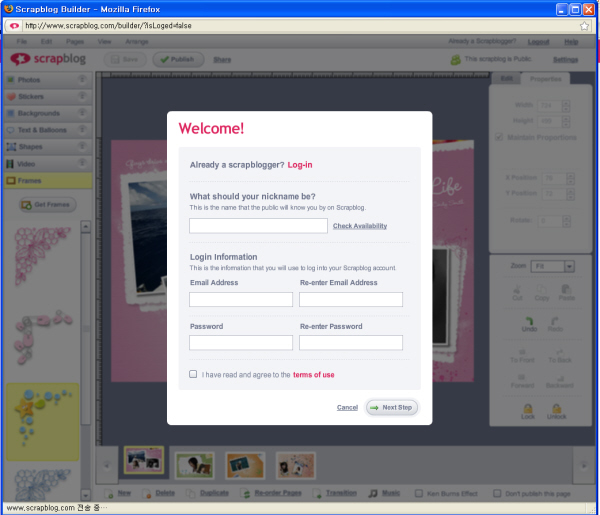Expand the Video panel

click(48, 164)
